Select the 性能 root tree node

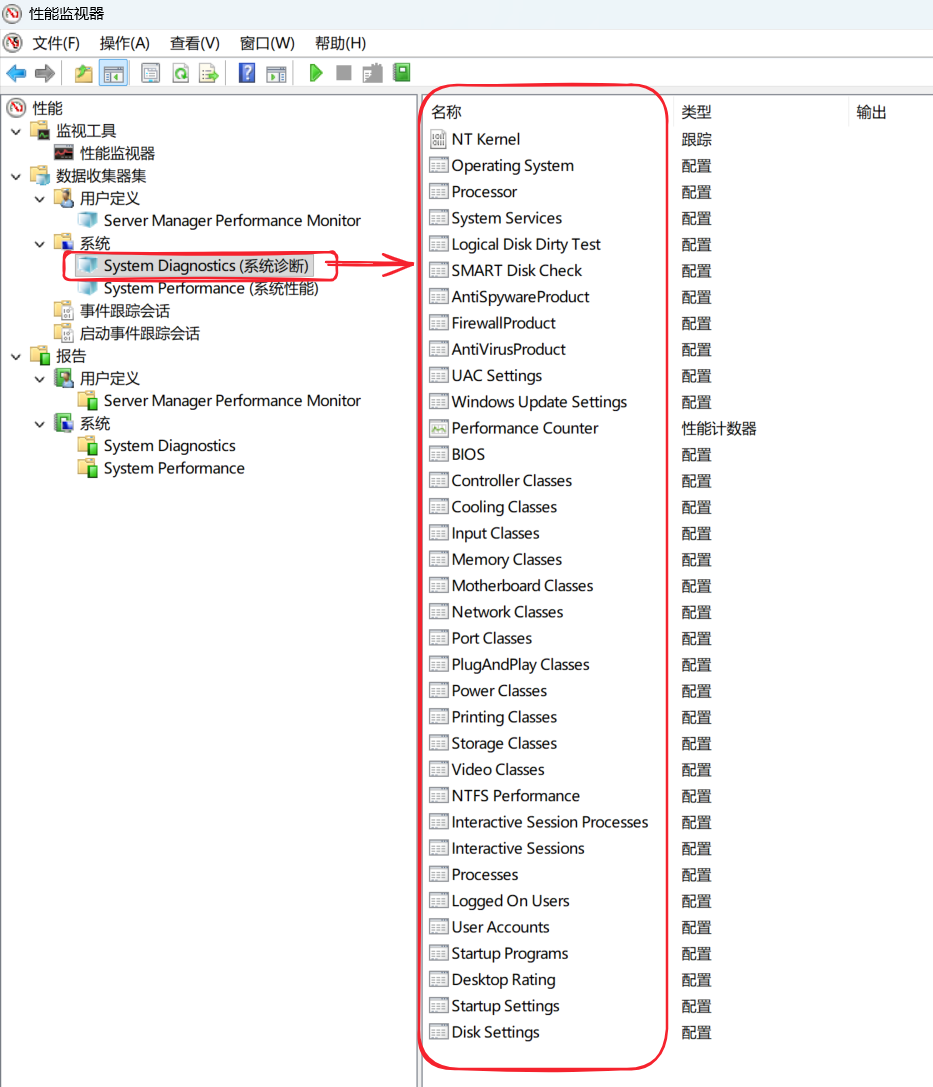(47, 108)
